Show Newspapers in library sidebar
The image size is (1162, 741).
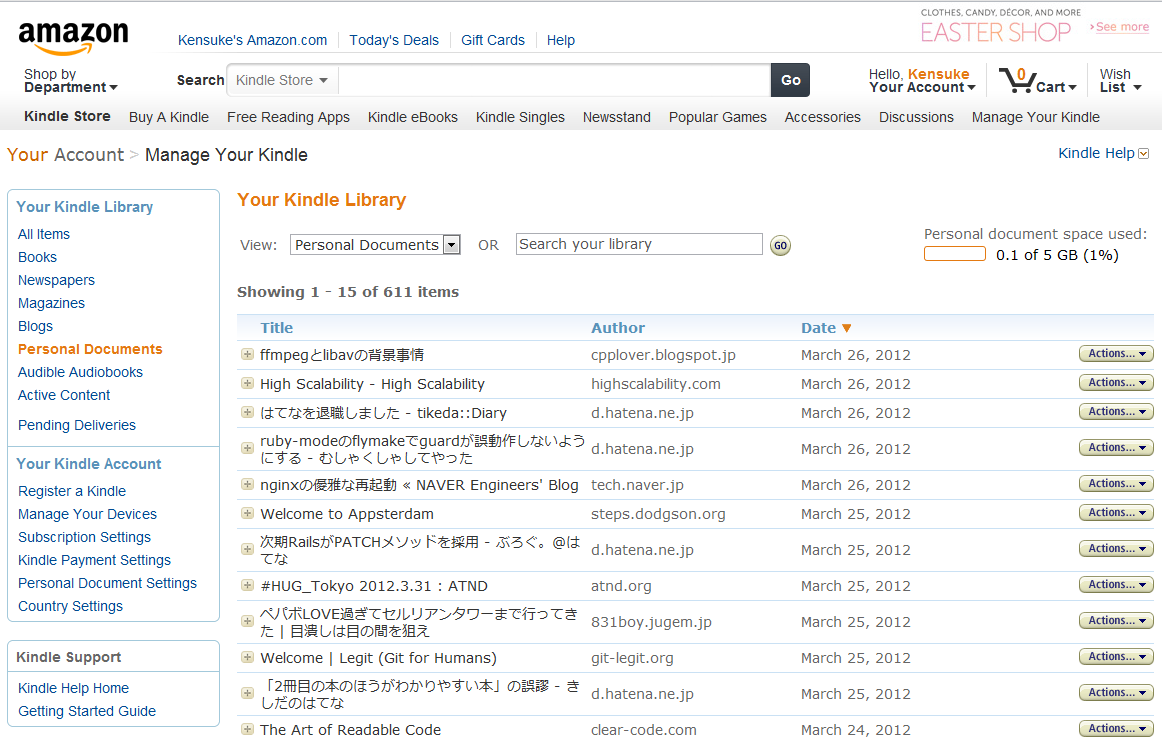click(56, 280)
